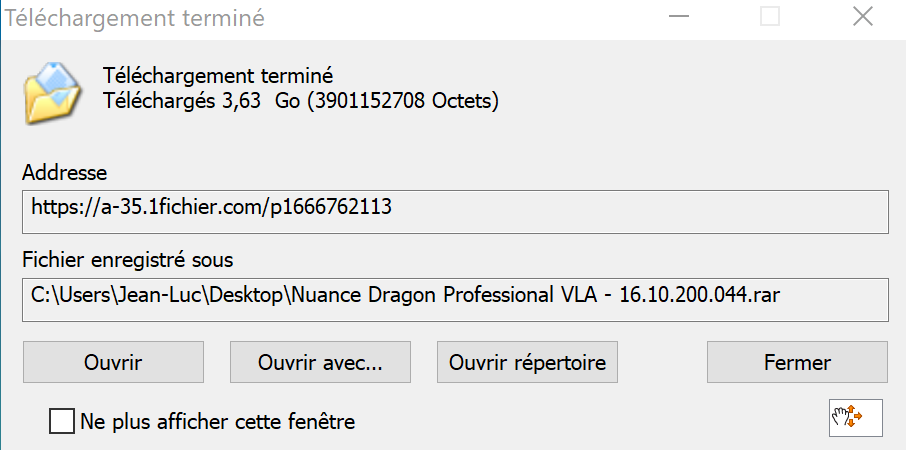Click the drag-and-drop hand icon
The image size is (906, 450).
click(x=855, y=417)
